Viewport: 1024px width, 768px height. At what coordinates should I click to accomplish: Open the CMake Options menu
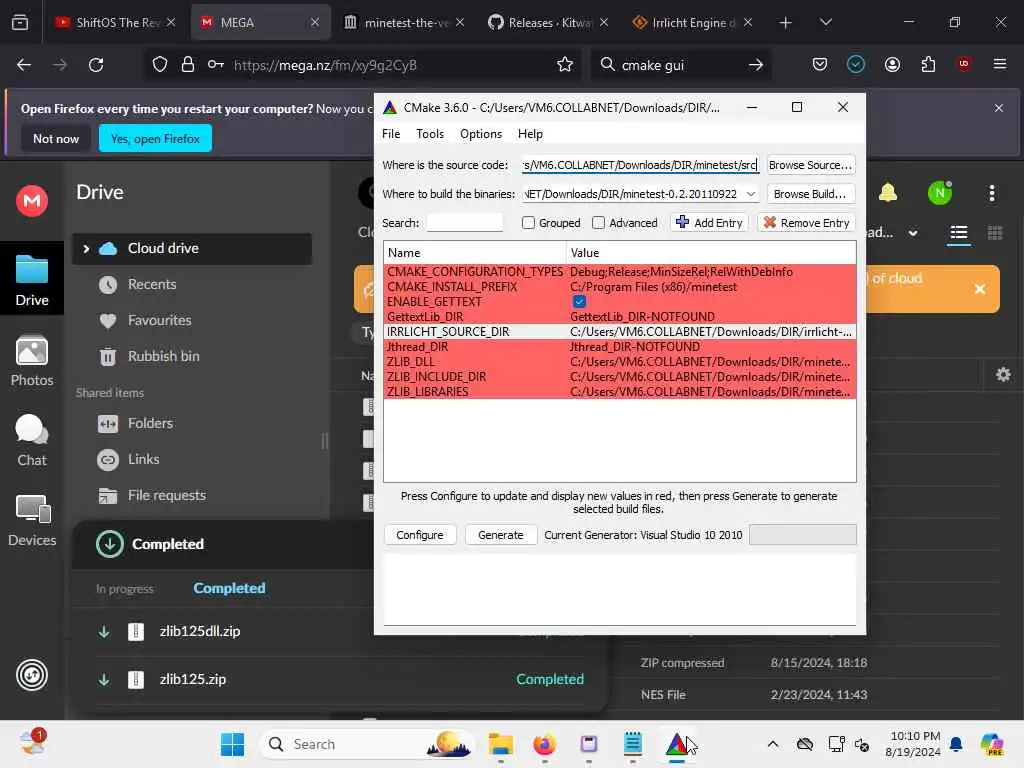click(481, 134)
